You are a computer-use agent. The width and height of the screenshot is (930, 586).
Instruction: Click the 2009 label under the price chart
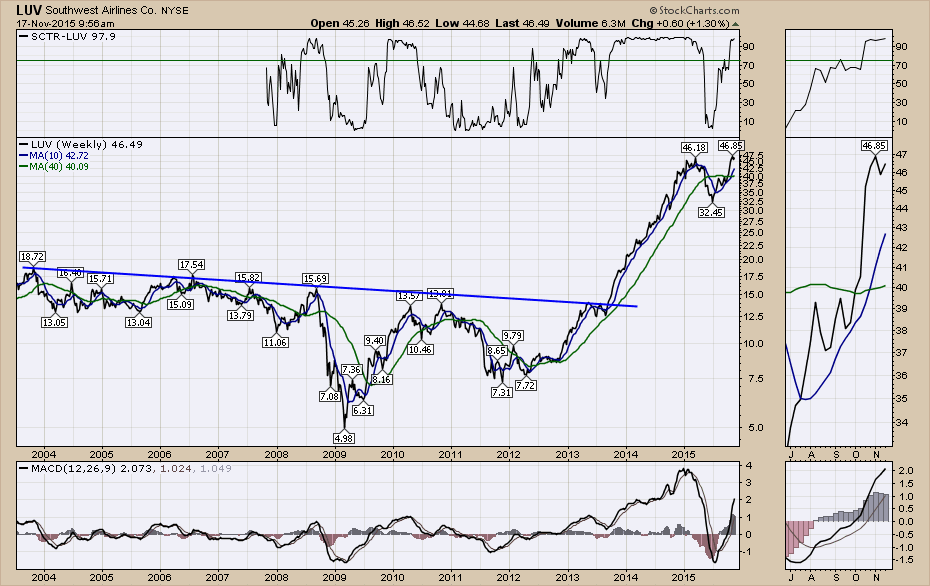(334, 454)
